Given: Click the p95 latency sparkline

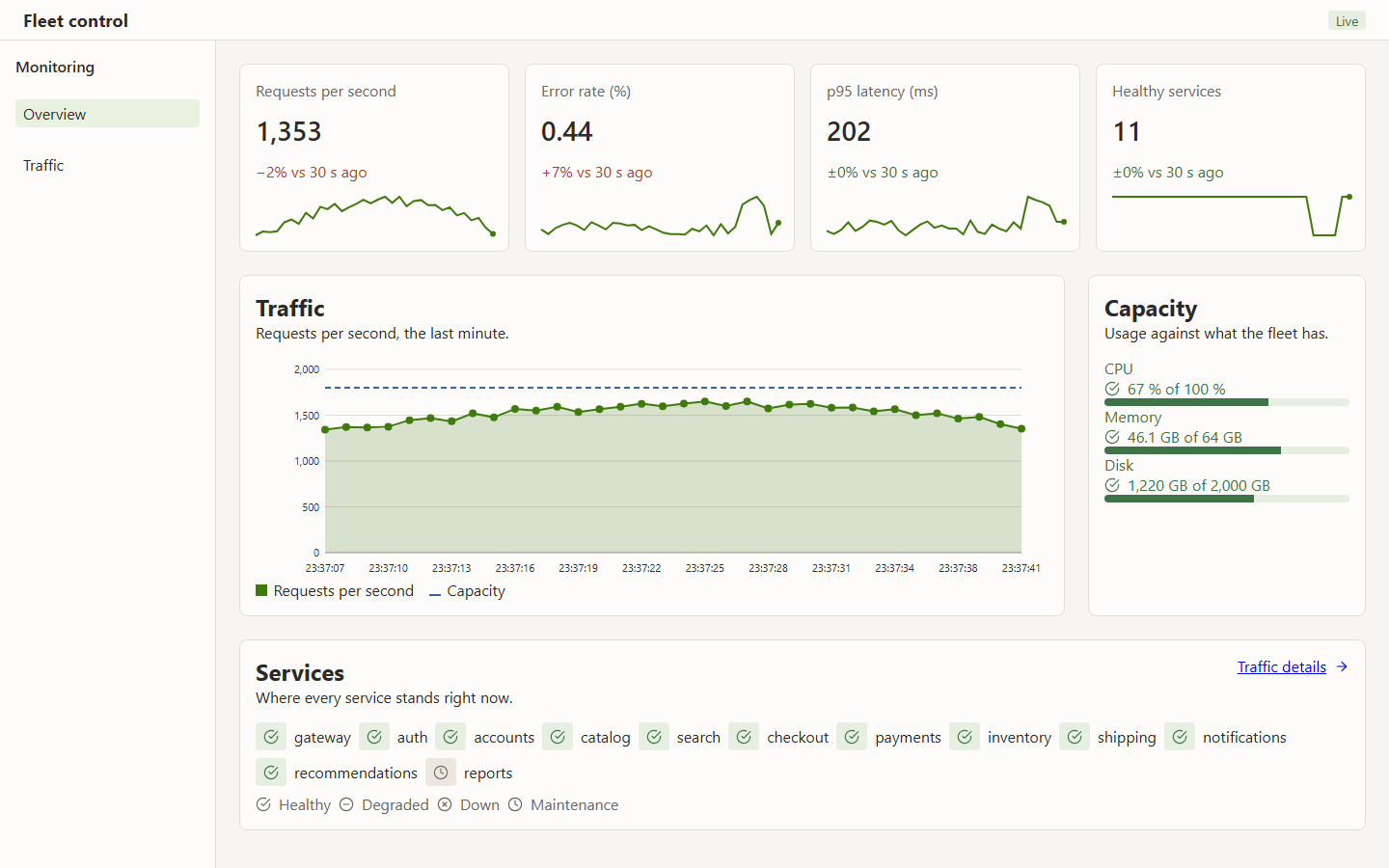Looking at the screenshot, I should tap(945, 215).
